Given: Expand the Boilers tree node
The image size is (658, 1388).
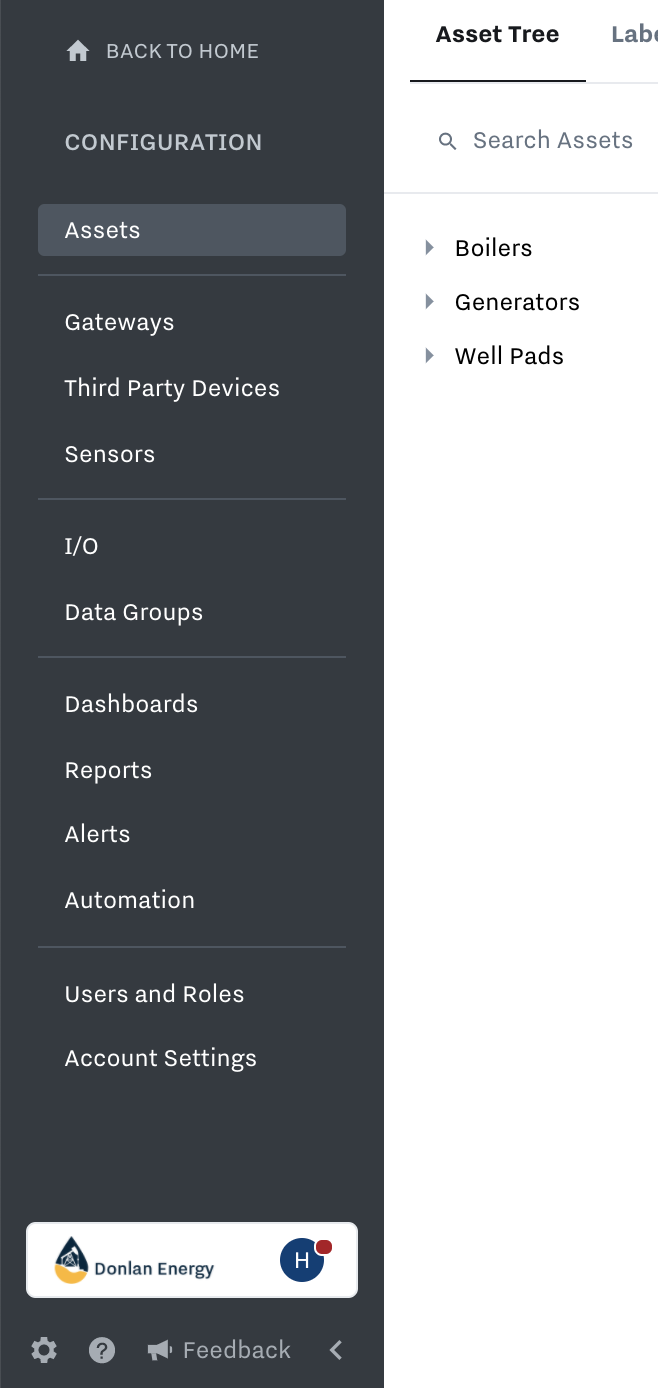Looking at the screenshot, I should [x=430, y=248].
